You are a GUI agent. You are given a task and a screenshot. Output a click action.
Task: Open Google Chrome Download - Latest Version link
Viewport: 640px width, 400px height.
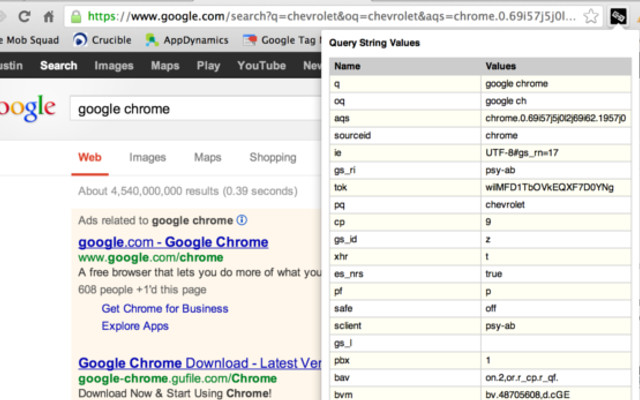[200, 363]
